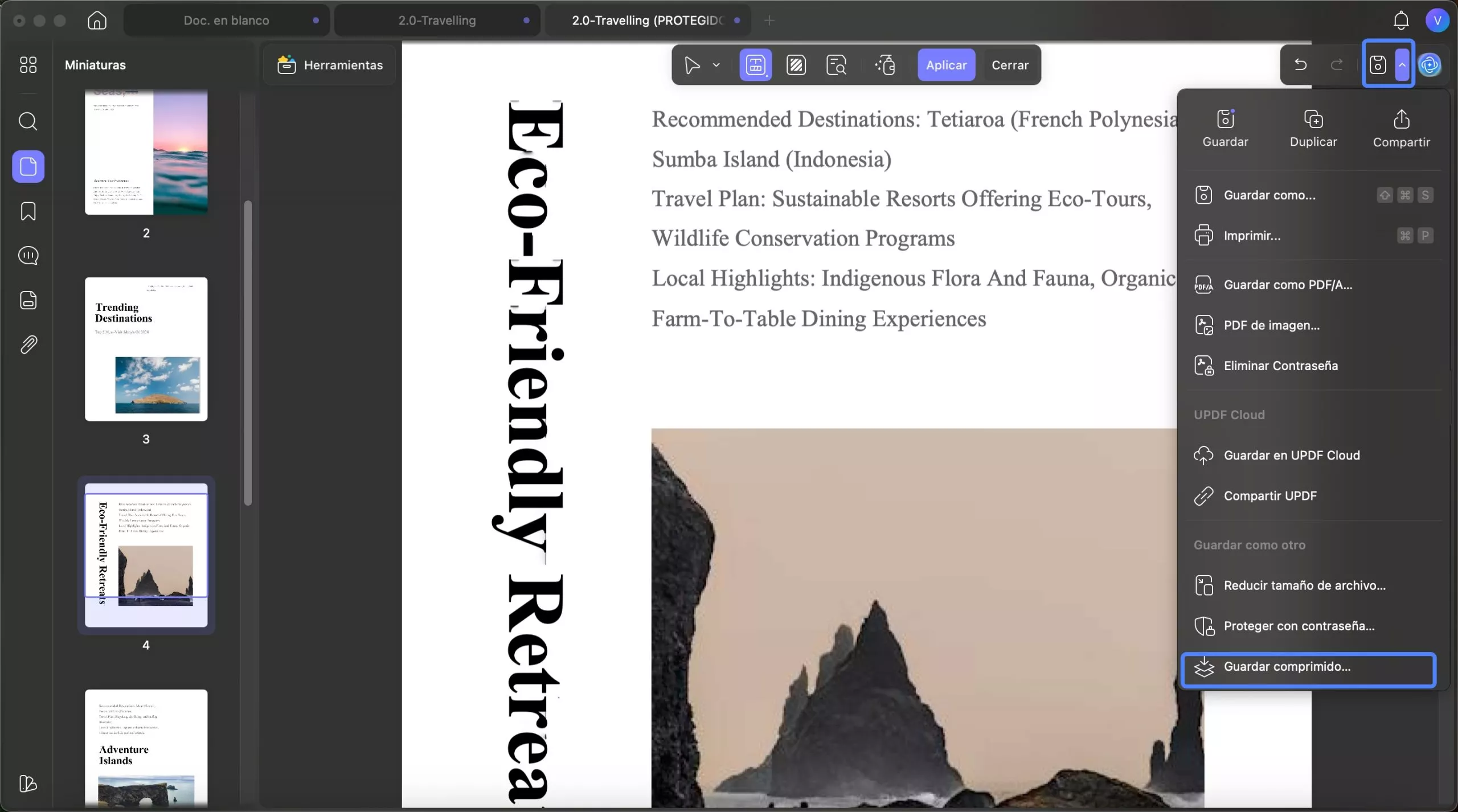
Task: Choose Imprimir... menu entry
Action: coord(1313,236)
